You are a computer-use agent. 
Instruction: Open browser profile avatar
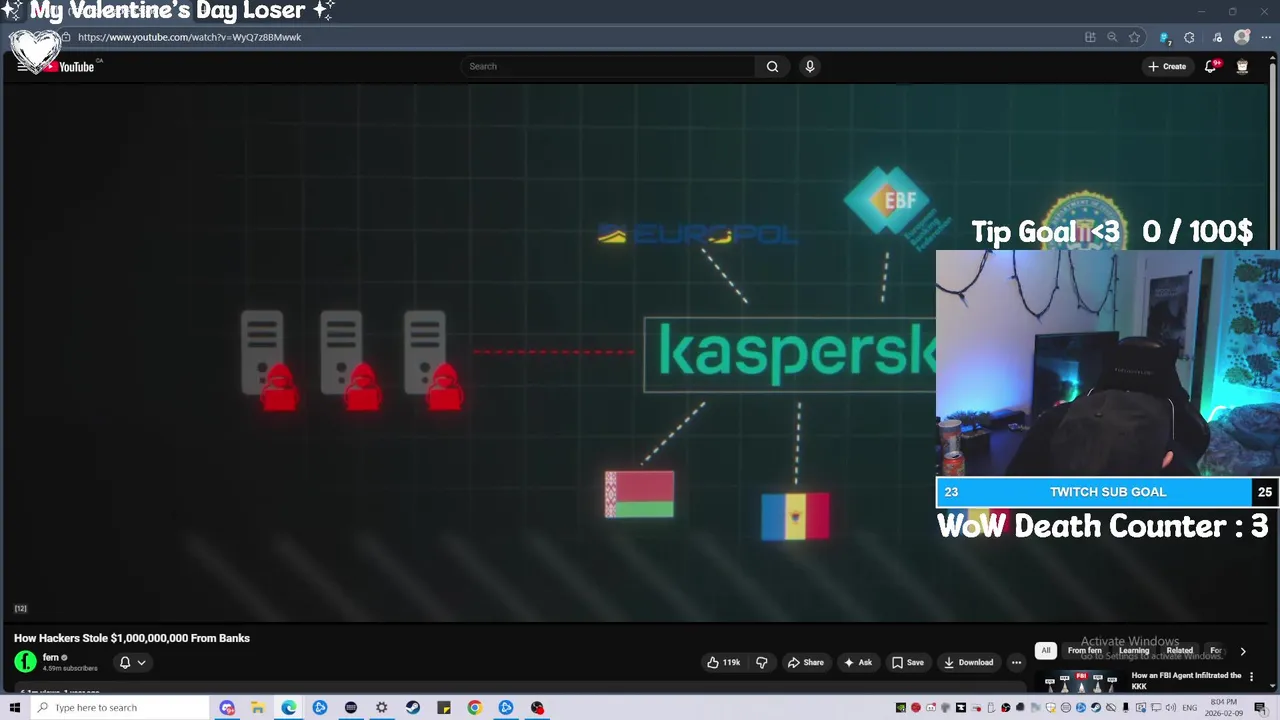click(1242, 37)
